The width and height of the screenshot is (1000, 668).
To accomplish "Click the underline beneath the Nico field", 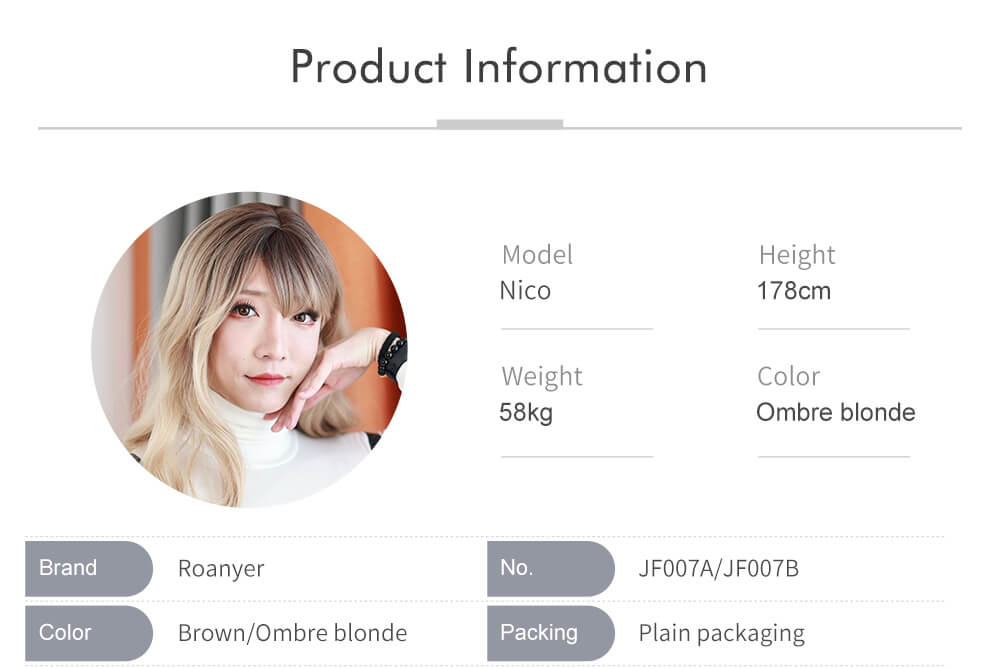I will [x=577, y=329].
